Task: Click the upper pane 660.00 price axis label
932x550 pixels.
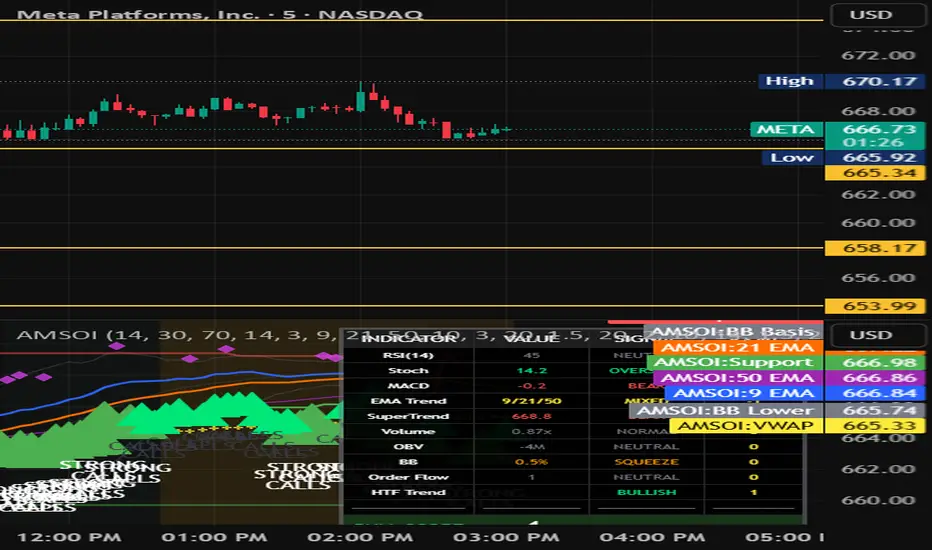Action: click(x=878, y=223)
